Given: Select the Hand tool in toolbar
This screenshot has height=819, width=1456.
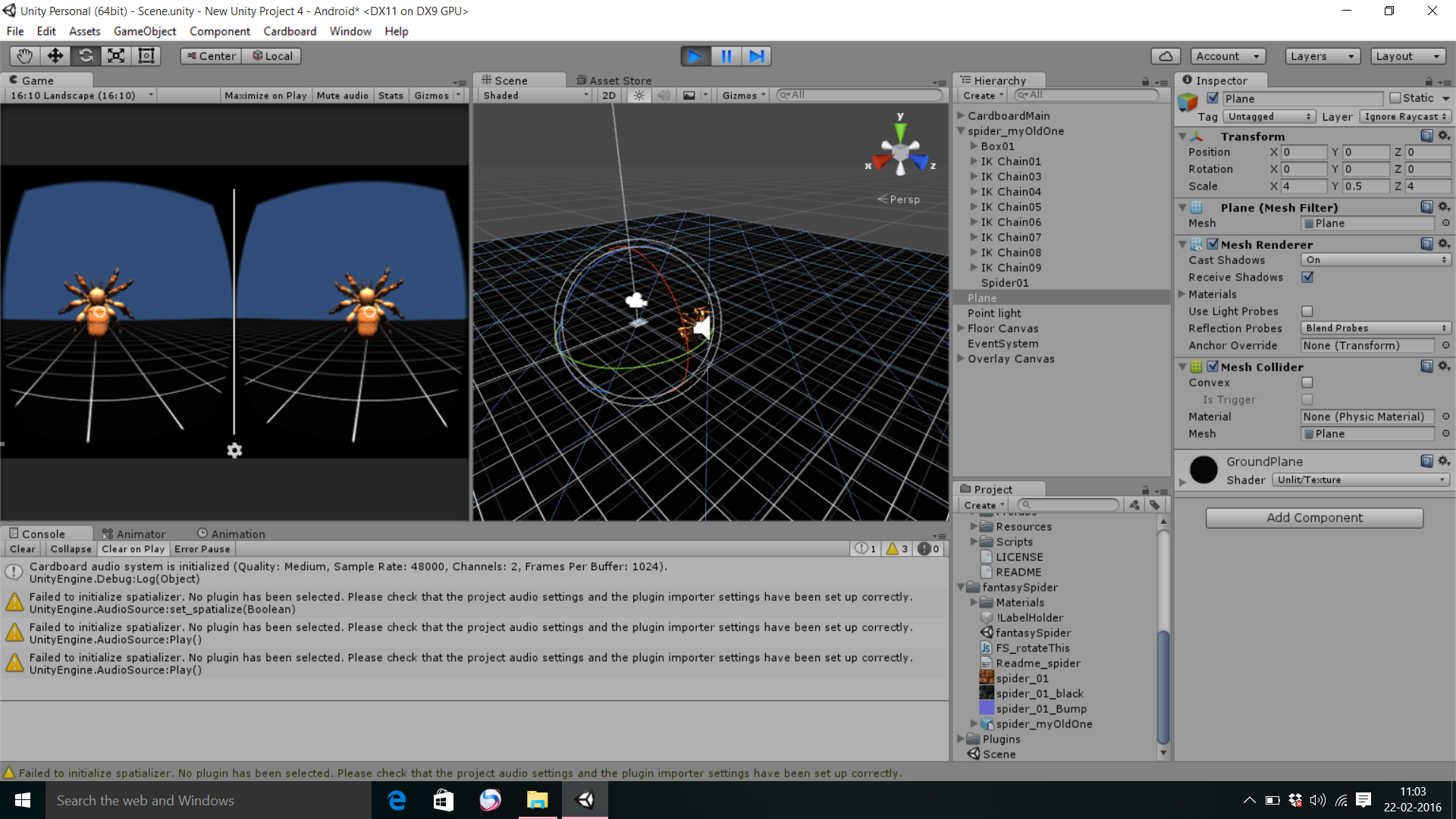Looking at the screenshot, I should coord(24,56).
